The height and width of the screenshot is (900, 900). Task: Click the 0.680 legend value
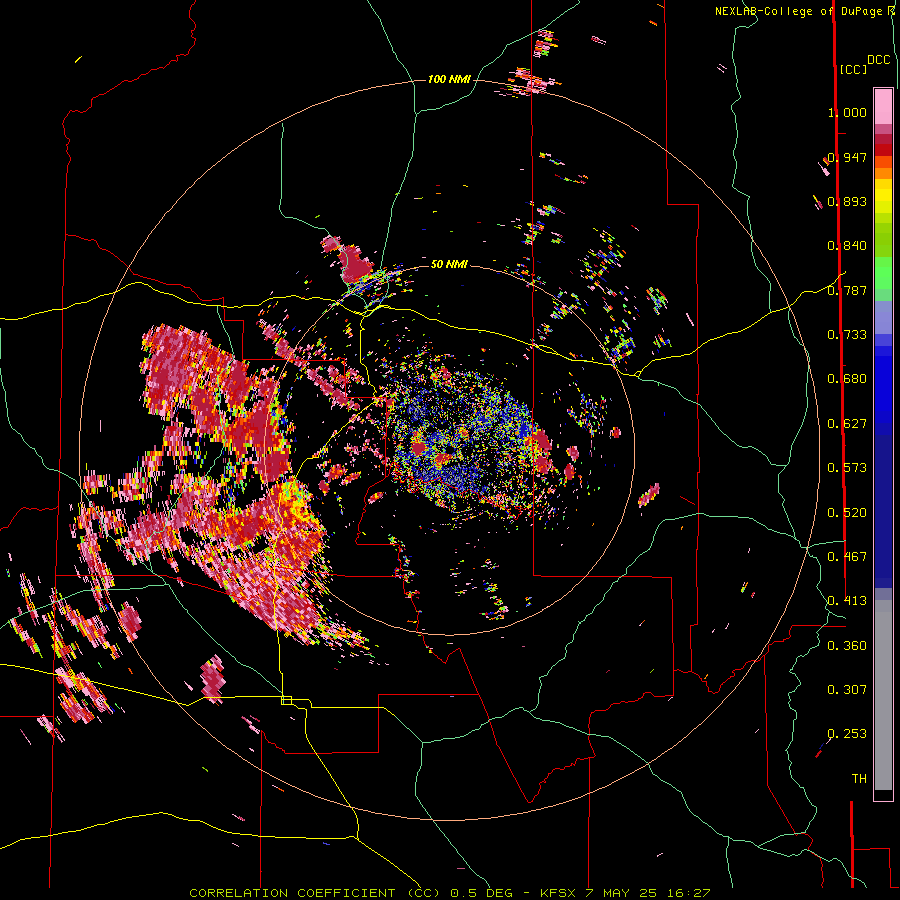[x=847, y=379]
